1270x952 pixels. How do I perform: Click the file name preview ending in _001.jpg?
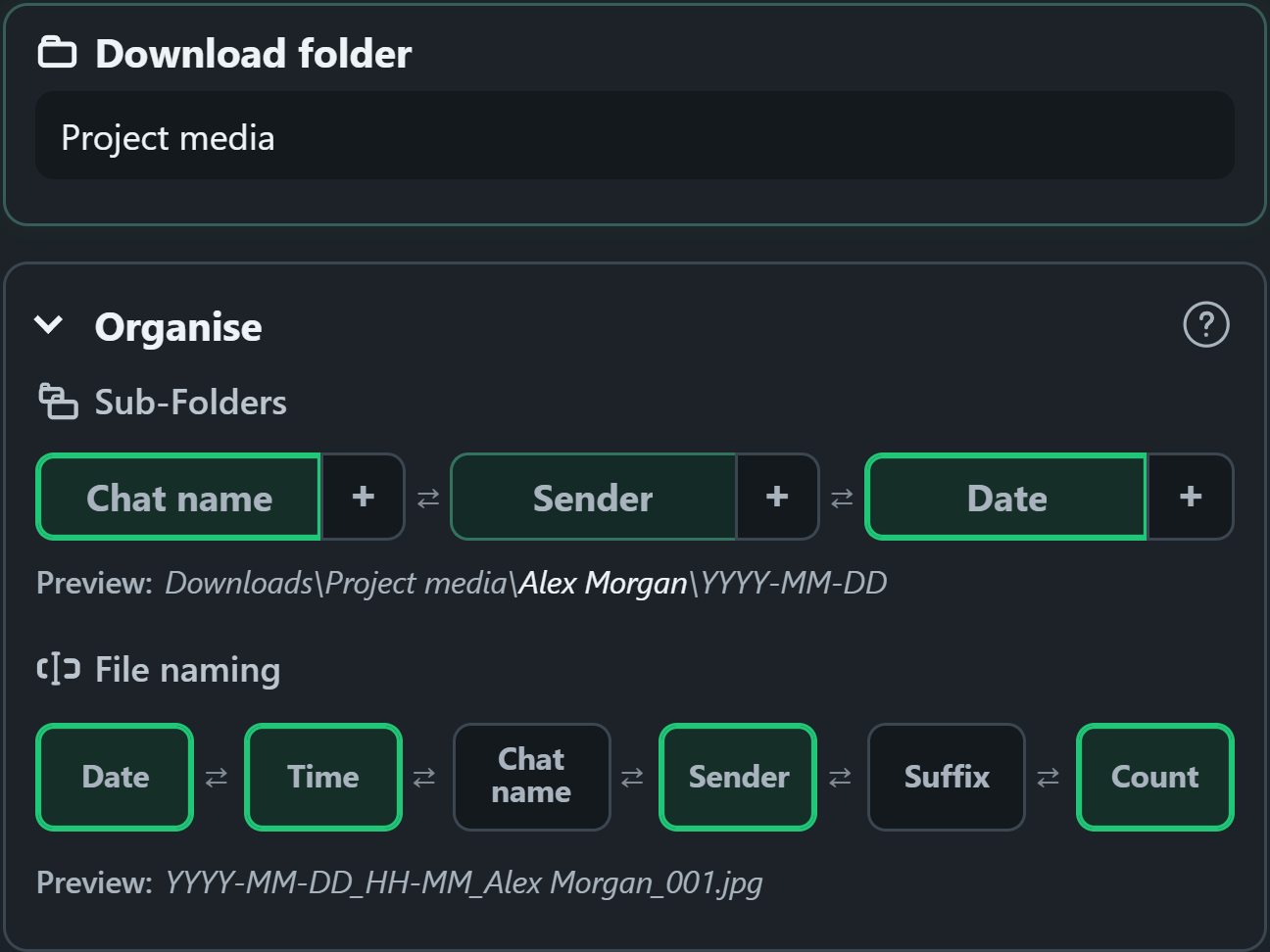464,883
